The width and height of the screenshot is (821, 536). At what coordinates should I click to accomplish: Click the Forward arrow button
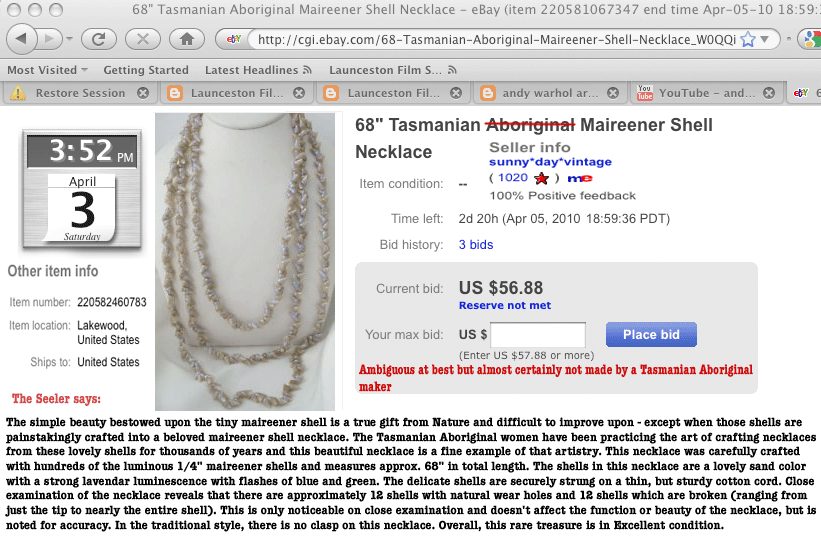pyautogui.click(x=50, y=39)
